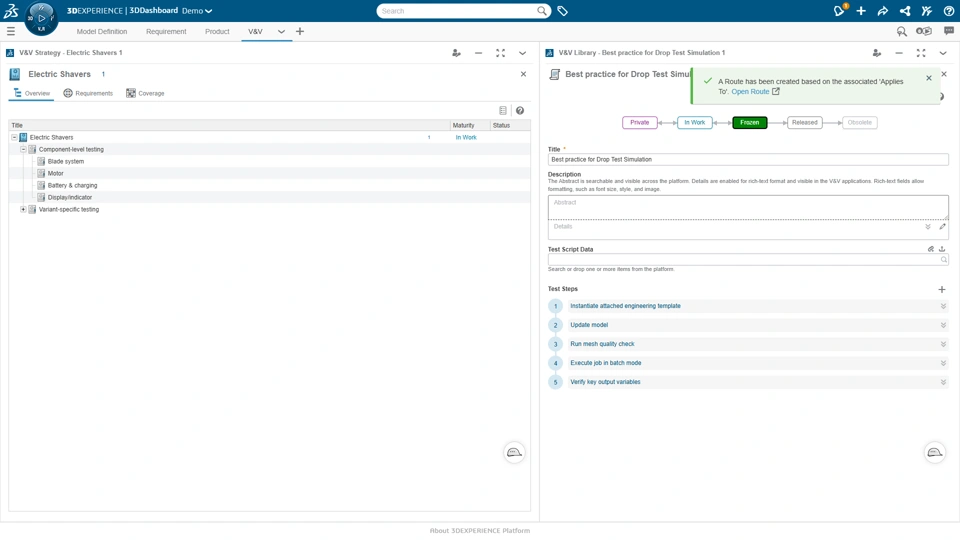The height and width of the screenshot is (540, 960).
Task: Open Requirements tab in Strategy panel
Action: pyautogui.click(x=88, y=93)
